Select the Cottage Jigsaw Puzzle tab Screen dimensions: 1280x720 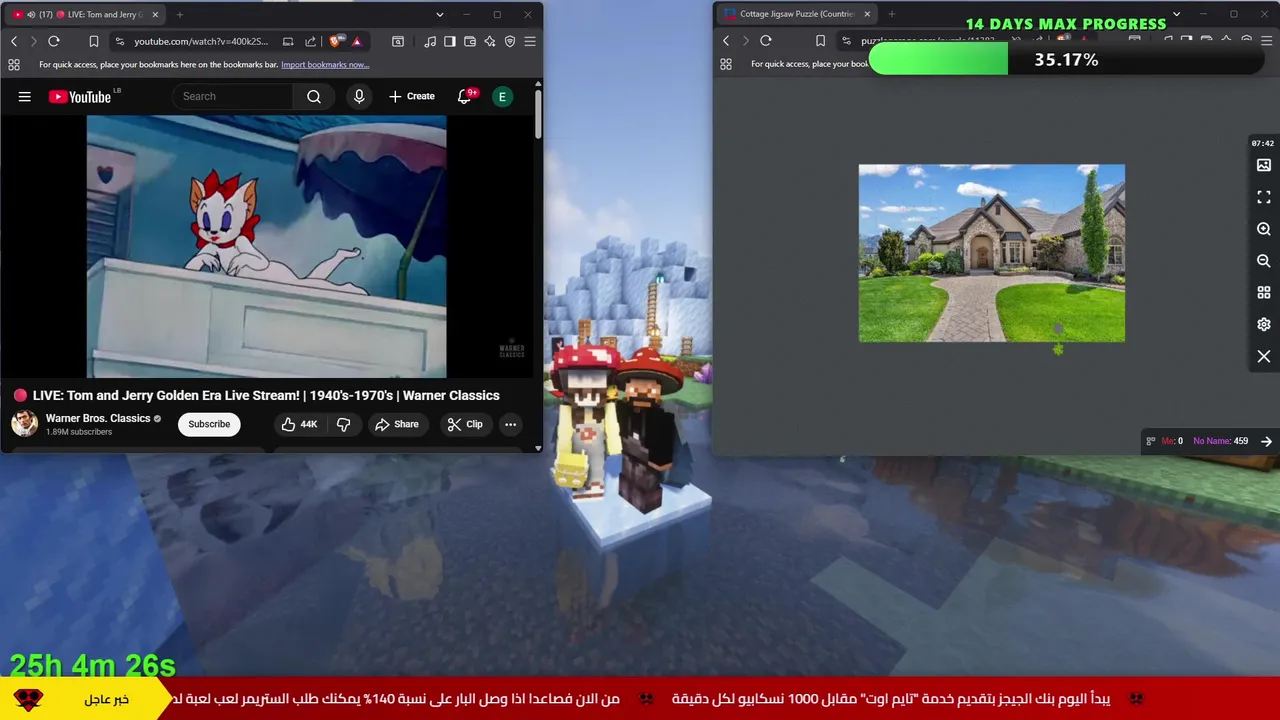(795, 14)
